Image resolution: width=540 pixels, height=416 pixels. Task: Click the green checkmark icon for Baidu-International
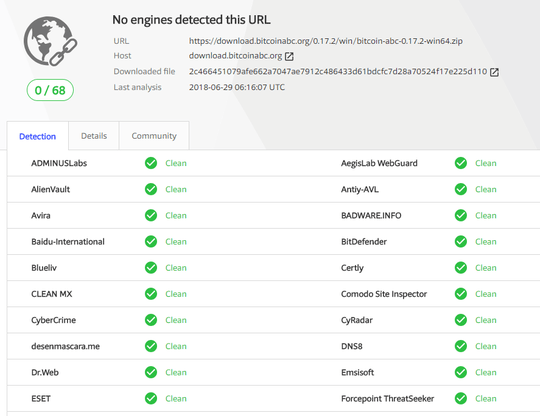click(x=151, y=242)
